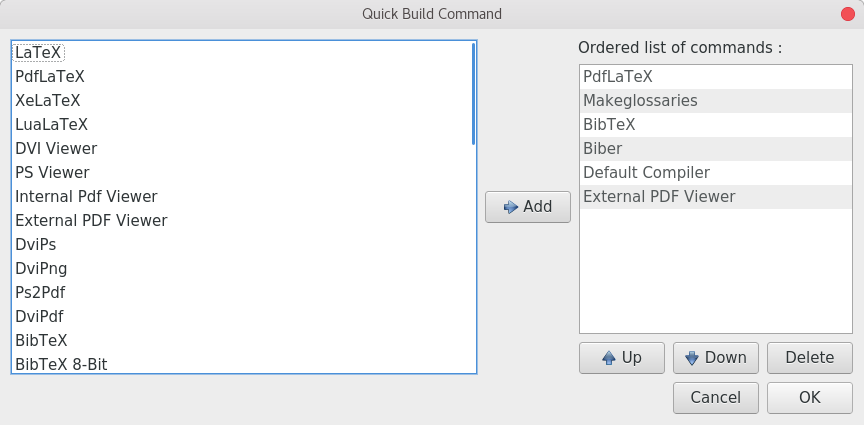This screenshot has height=425, width=864.
Task: Confirm with the OK button
Action: (809, 397)
